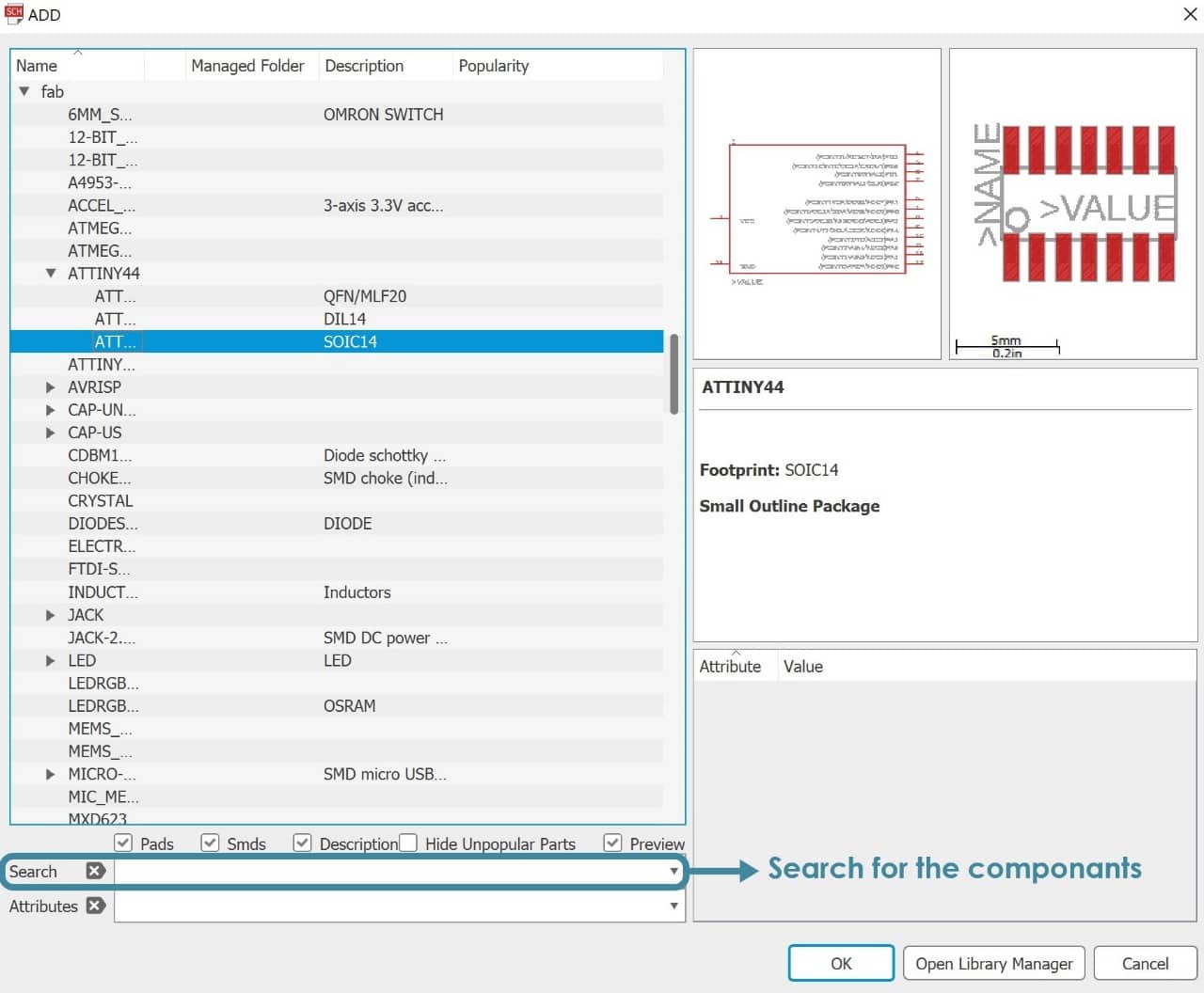Viewport: 1204px width, 993px height.
Task: Close the ADD dialog window
Action: pos(1189,14)
